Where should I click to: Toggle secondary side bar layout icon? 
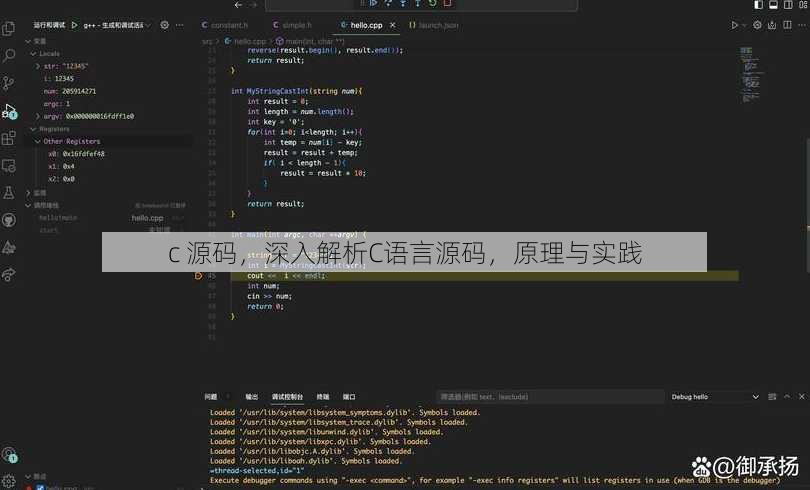coord(788,5)
